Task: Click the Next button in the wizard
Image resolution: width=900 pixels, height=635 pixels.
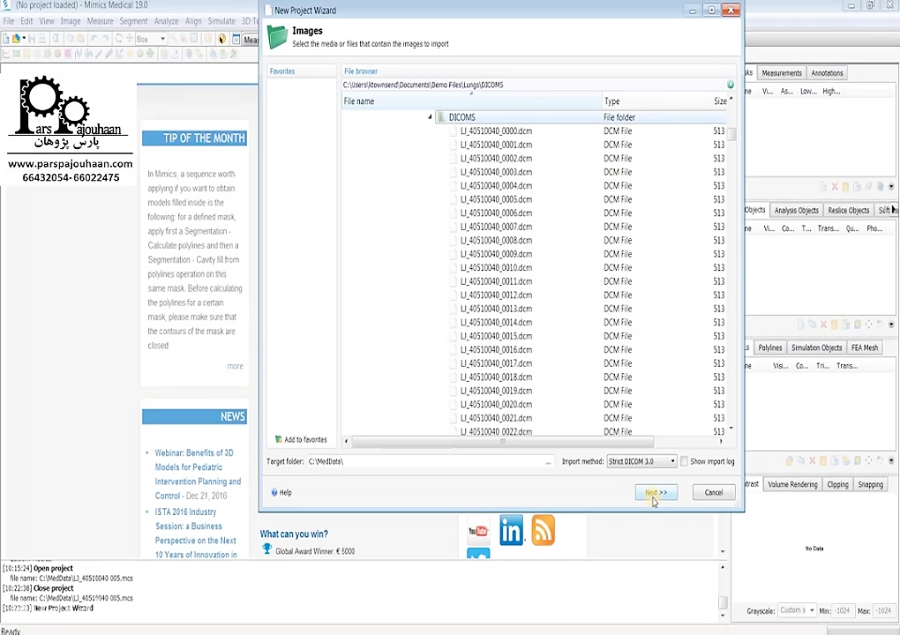Action: (656, 492)
